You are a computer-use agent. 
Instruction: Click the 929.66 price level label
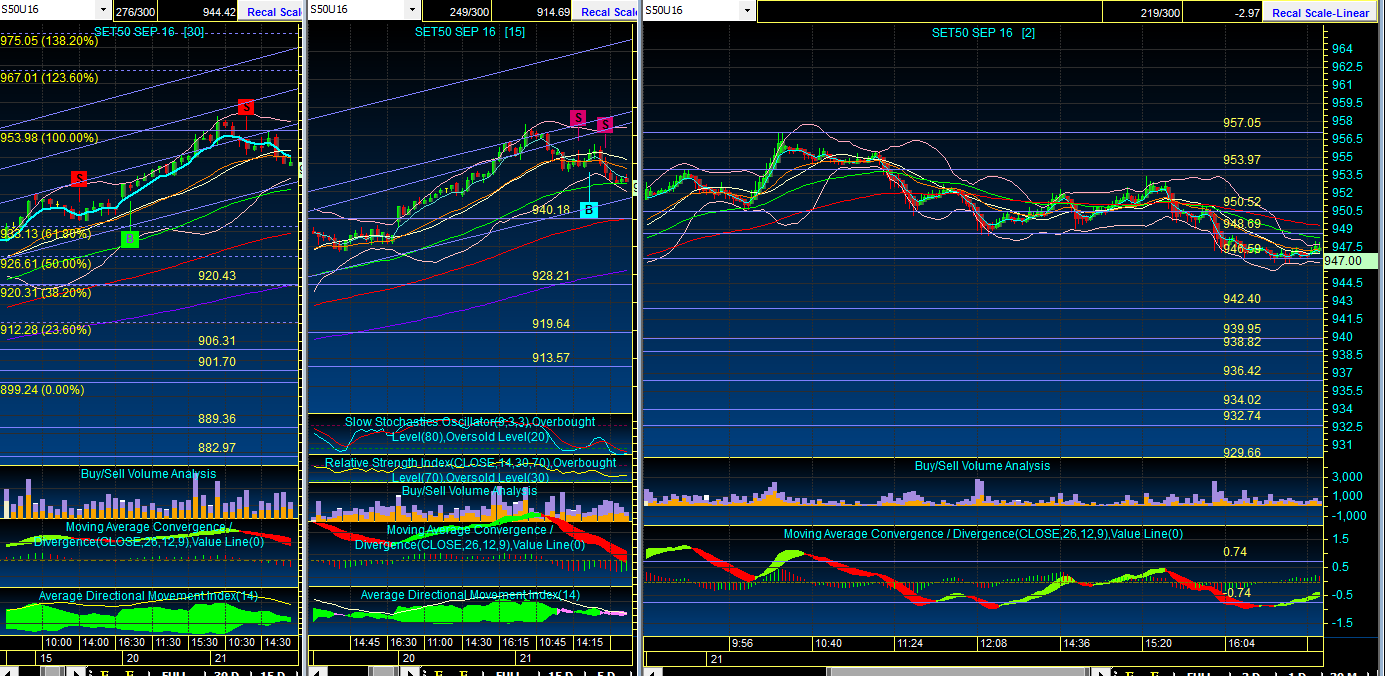click(x=1242, y=452)
